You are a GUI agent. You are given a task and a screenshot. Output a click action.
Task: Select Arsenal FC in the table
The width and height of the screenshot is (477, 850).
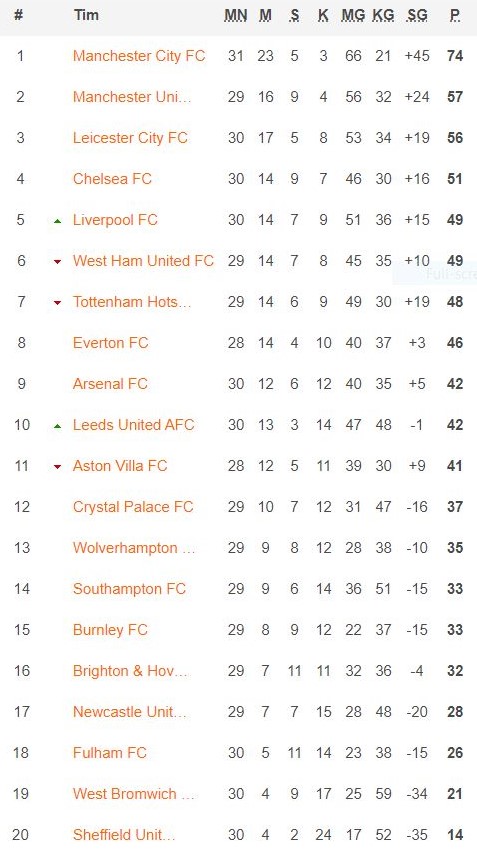pos(110,384)
